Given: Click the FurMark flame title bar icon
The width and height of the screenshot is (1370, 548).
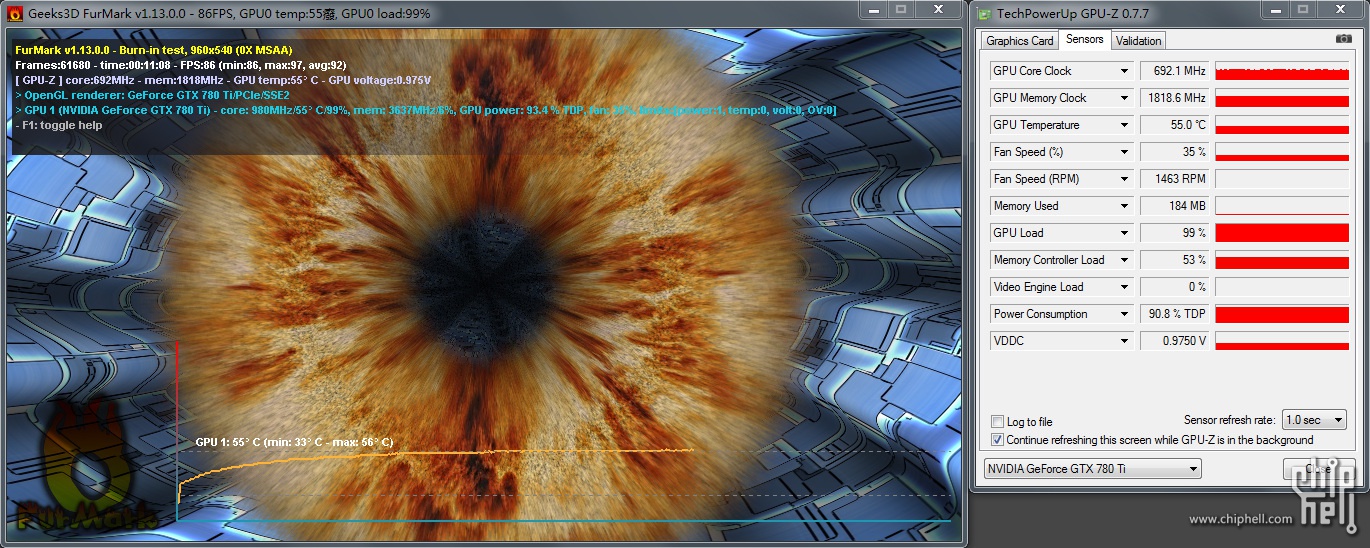Looking at the screenshot, I should (x=15, y=12).
